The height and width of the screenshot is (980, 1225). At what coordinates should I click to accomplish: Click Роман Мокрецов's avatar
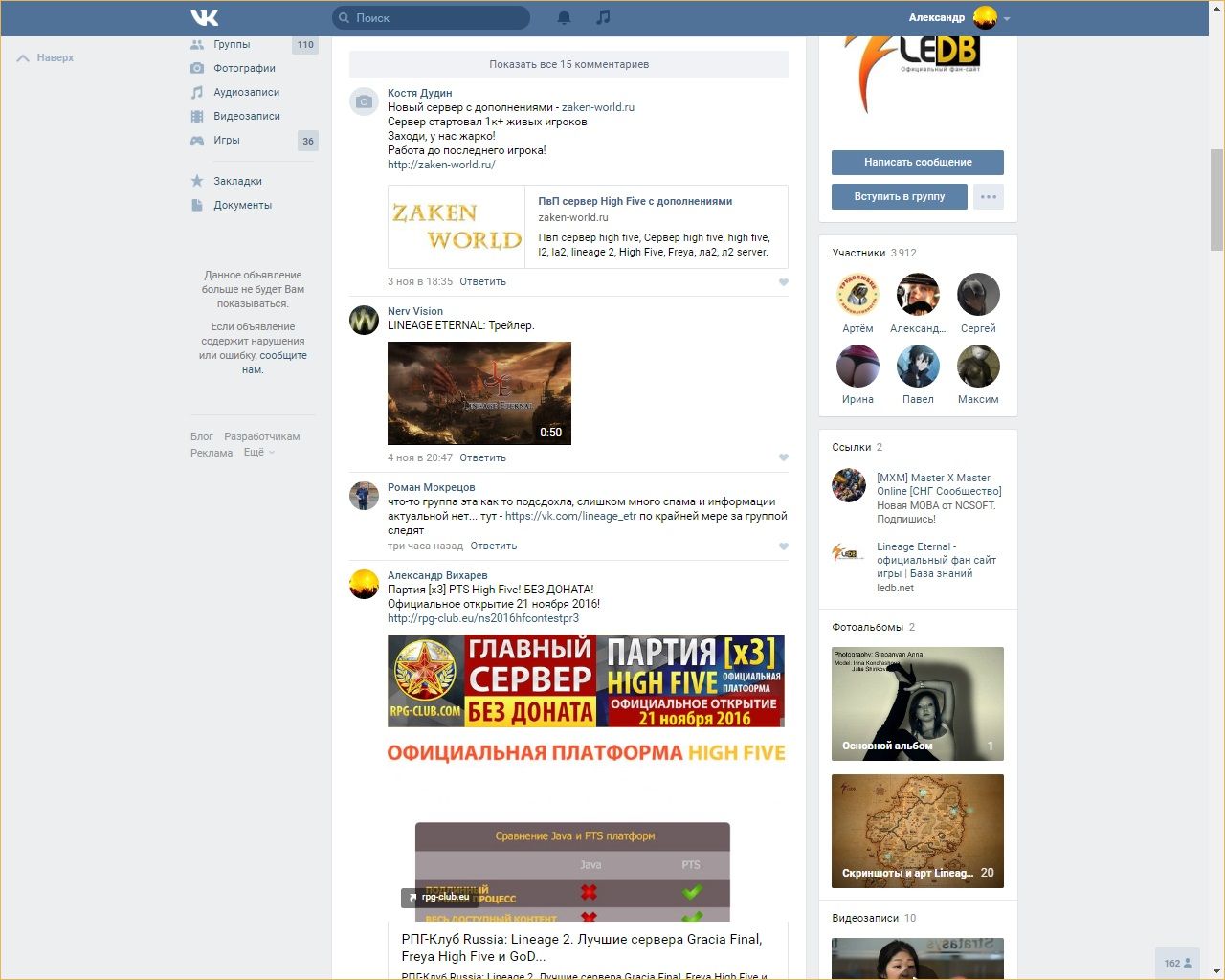coord(364,496)
